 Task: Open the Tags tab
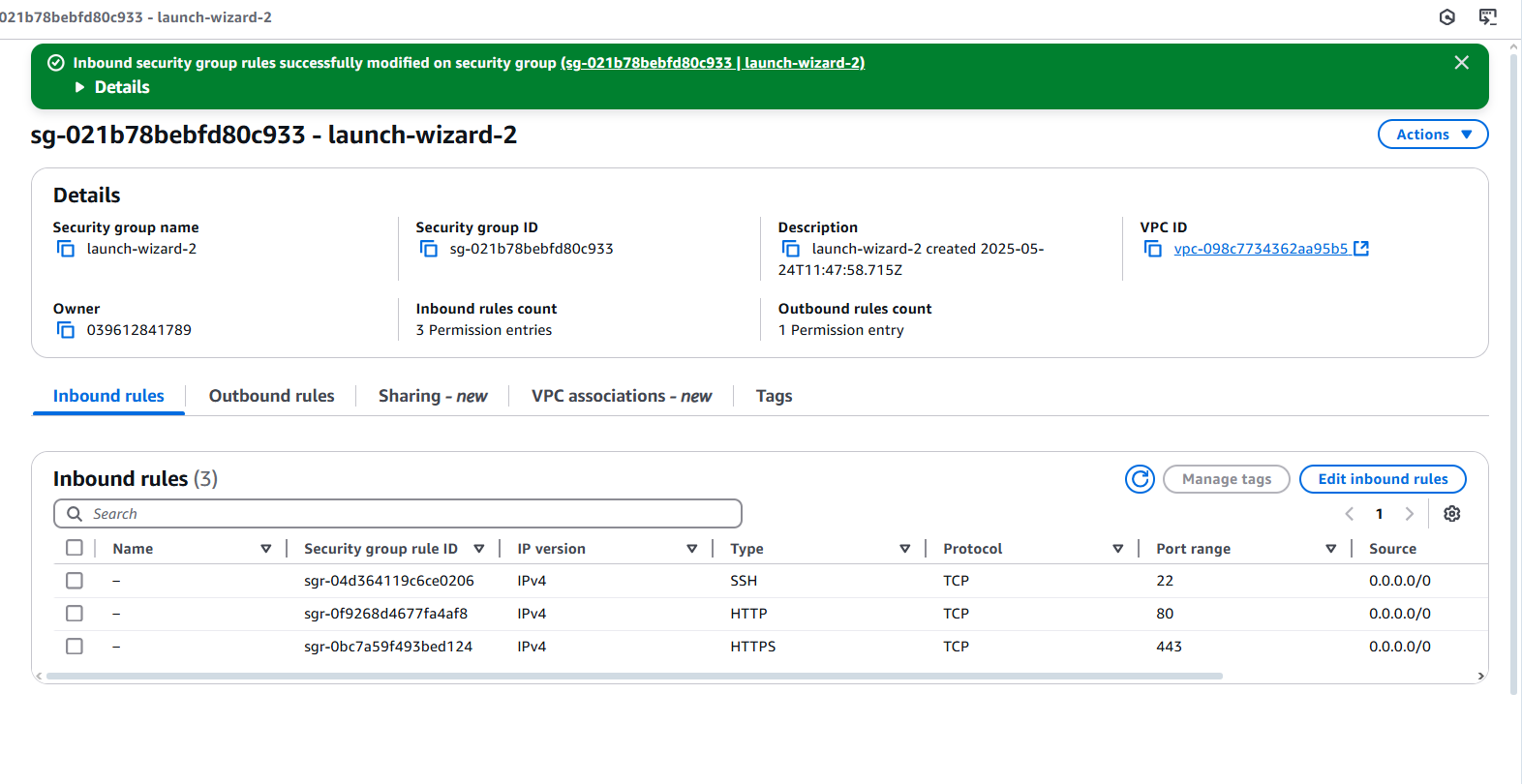(x=774, y=396)
